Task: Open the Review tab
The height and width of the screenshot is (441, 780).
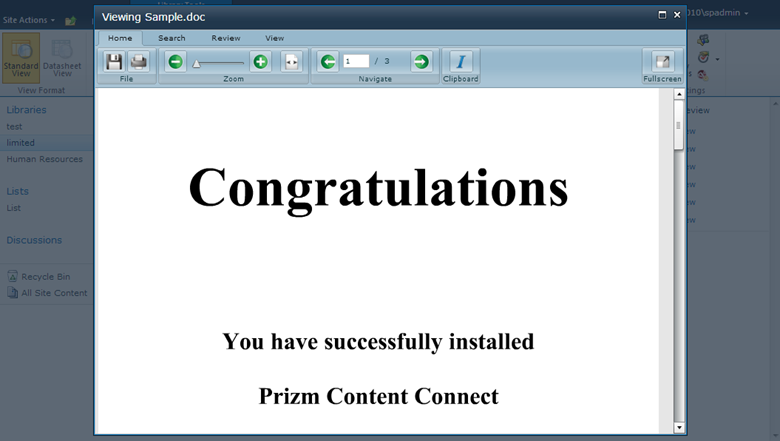Action: [226, 38]
